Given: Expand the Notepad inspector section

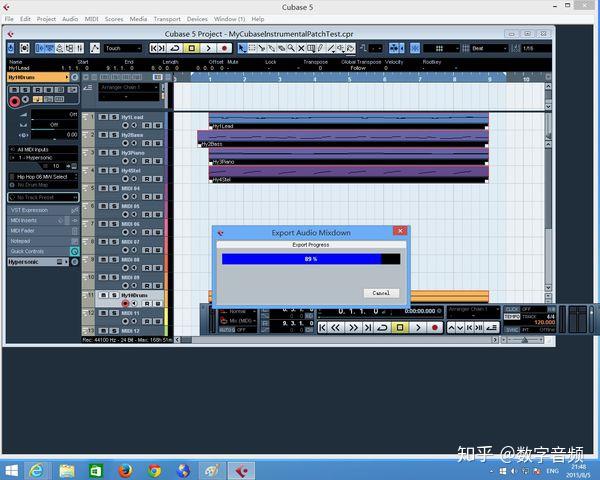Looking at the screenshot, I should (x=43, y=241).
